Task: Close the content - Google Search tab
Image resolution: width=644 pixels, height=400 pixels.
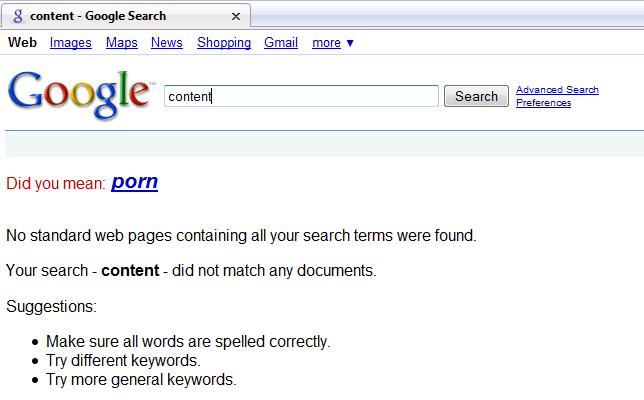Action: click(x=236, y=16)
